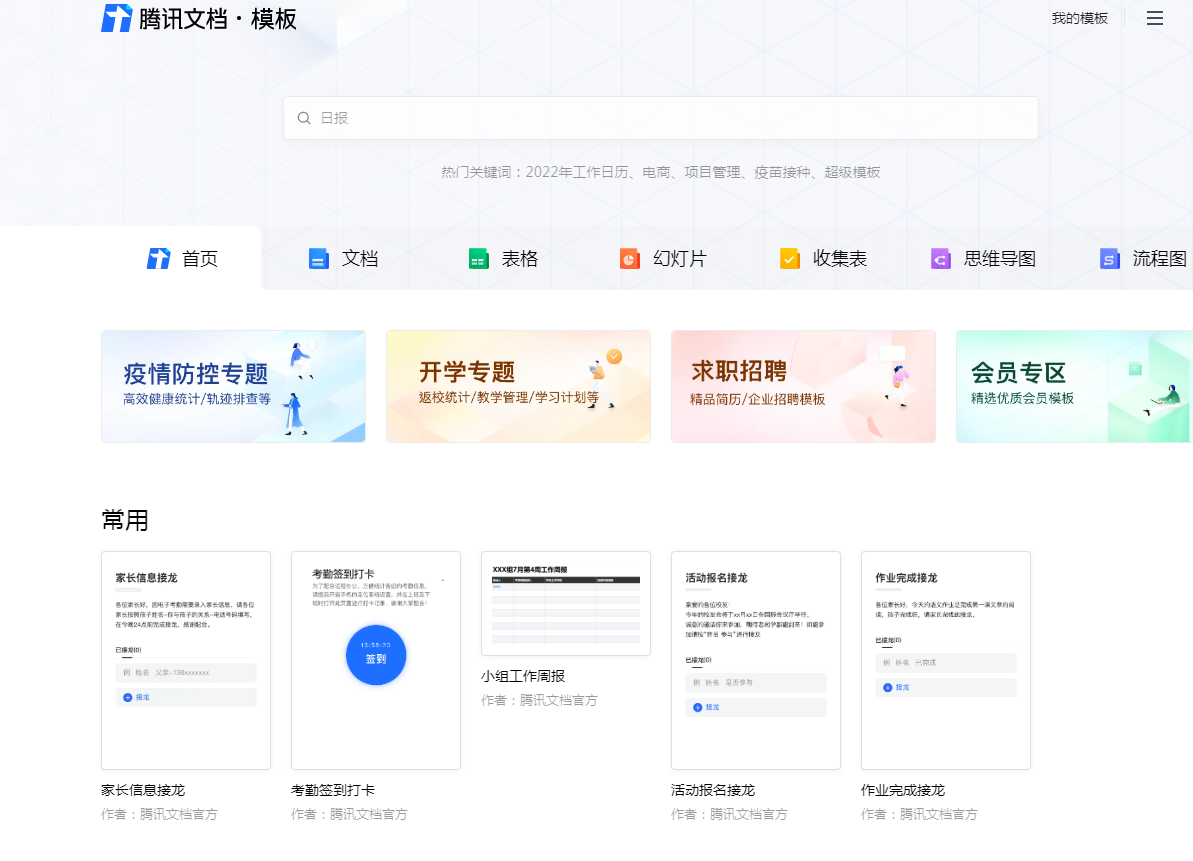The image size is (1193, 861).
Task: Switch to the 表格 tab
Action: [503, 259]
